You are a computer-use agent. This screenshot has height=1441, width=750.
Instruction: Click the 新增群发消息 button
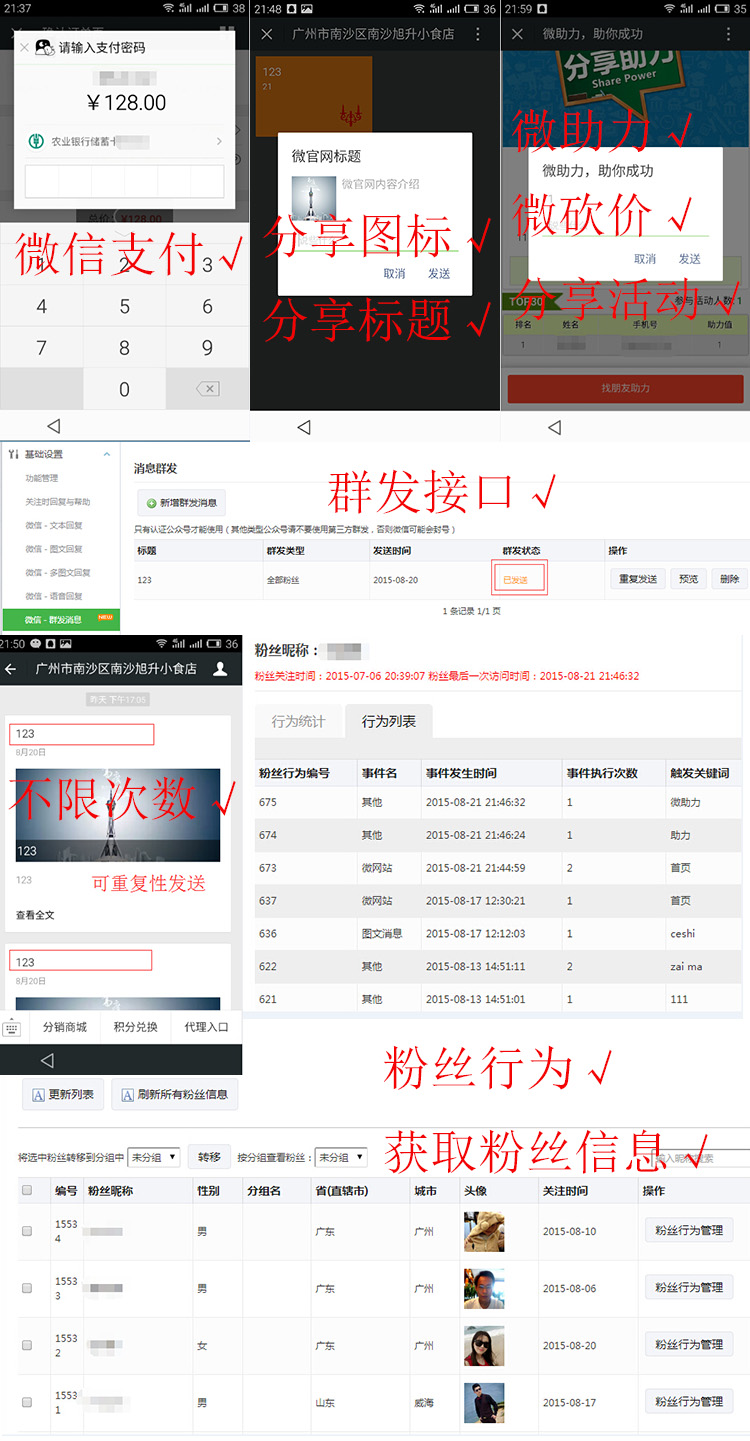[182, 503]
